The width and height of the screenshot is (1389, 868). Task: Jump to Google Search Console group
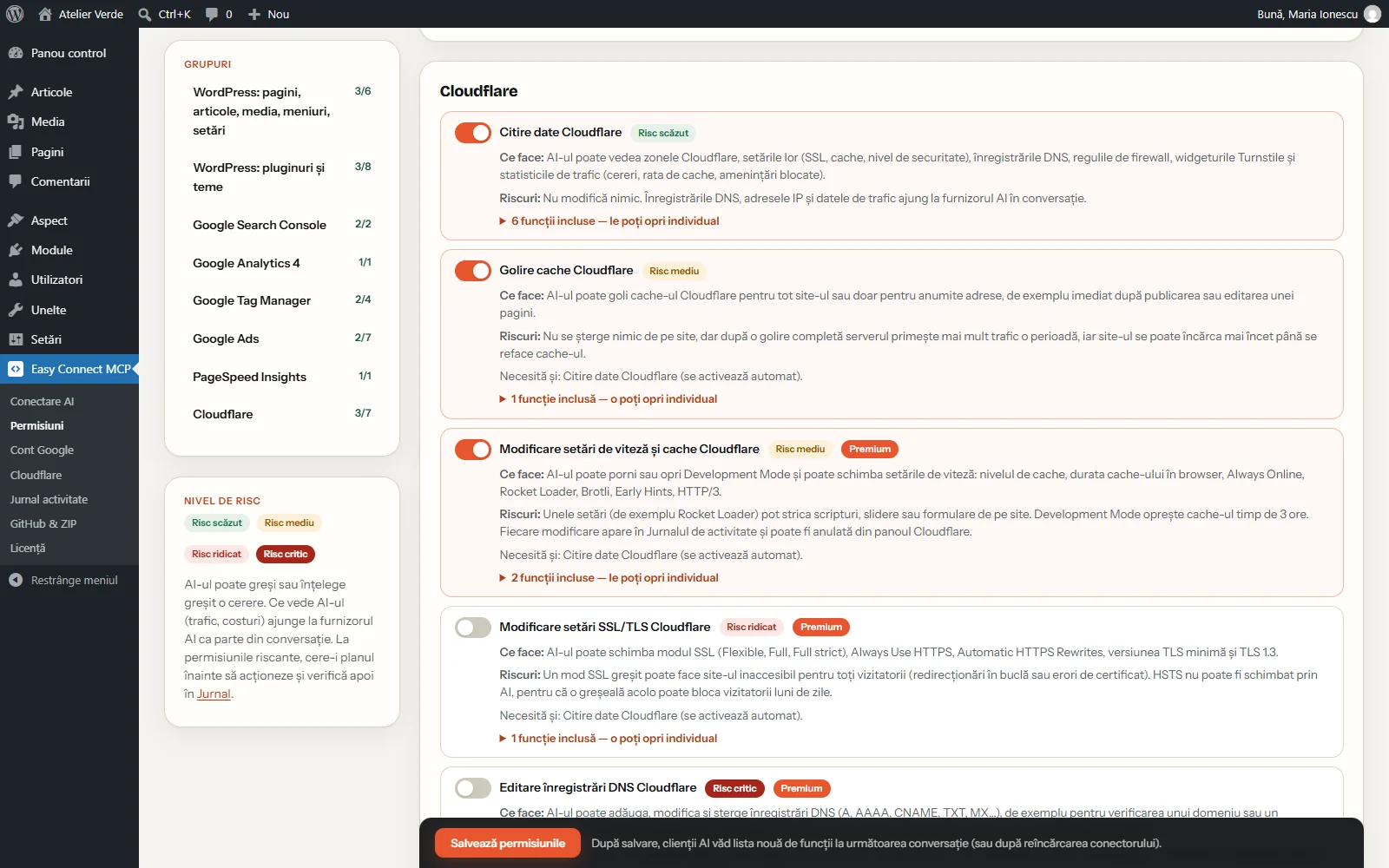282,225
